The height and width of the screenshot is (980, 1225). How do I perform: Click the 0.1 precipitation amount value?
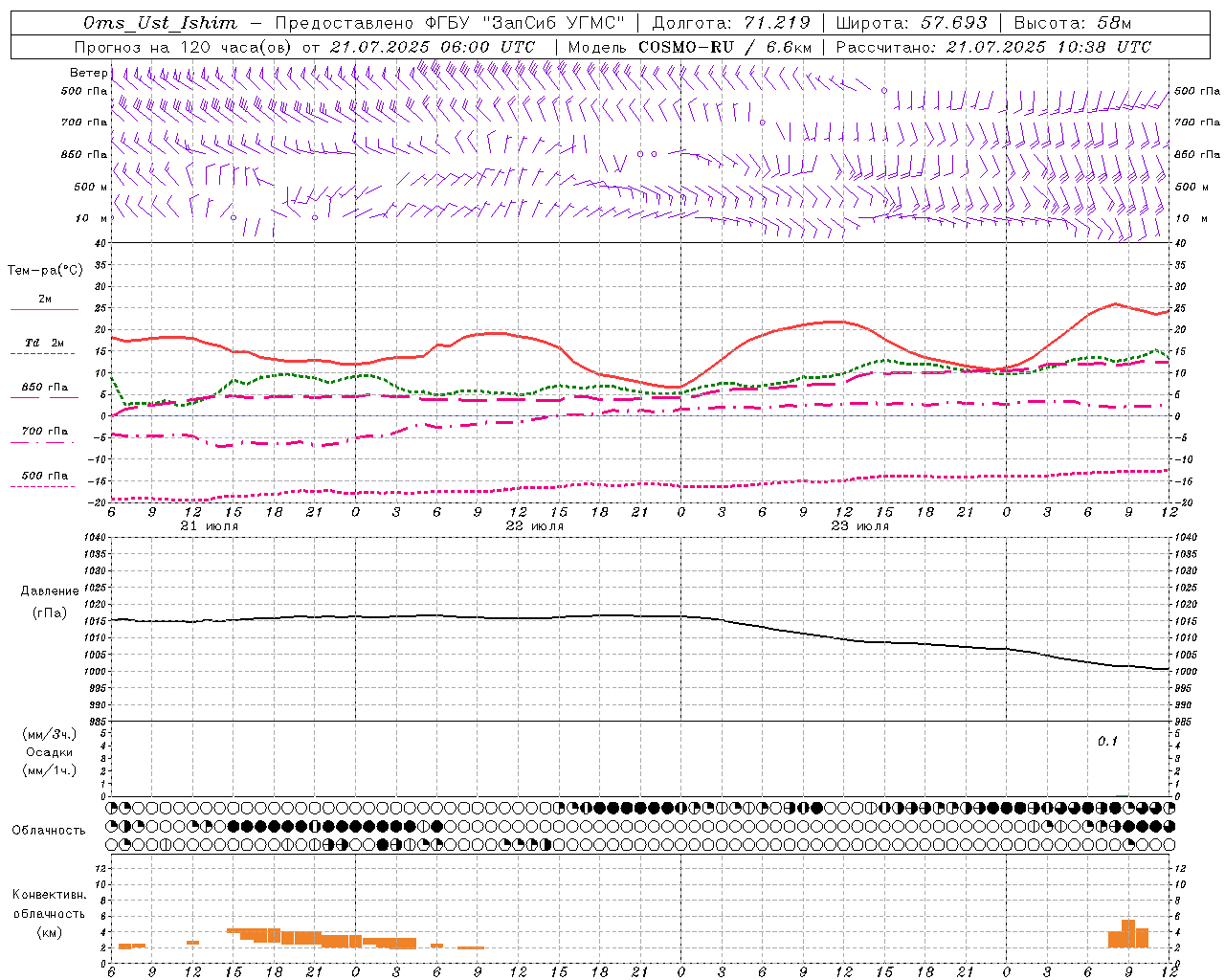coord(1107,741)
